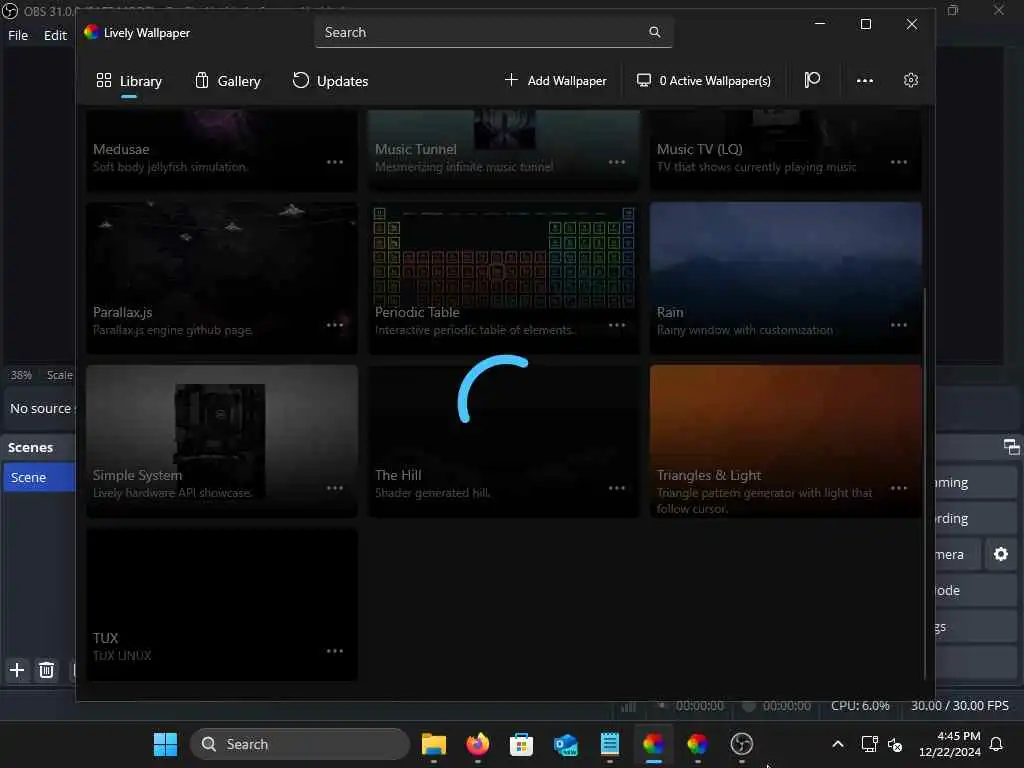Click 30.00 / 30.00 FPS in OBS status bar
The image size is (1024, 768).
pyautogui.click(x=960, y=705)
